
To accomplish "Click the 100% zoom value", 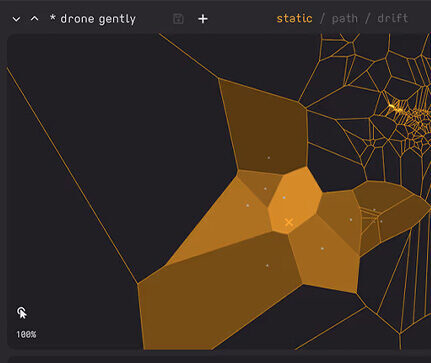I will (x=26, y=334).
